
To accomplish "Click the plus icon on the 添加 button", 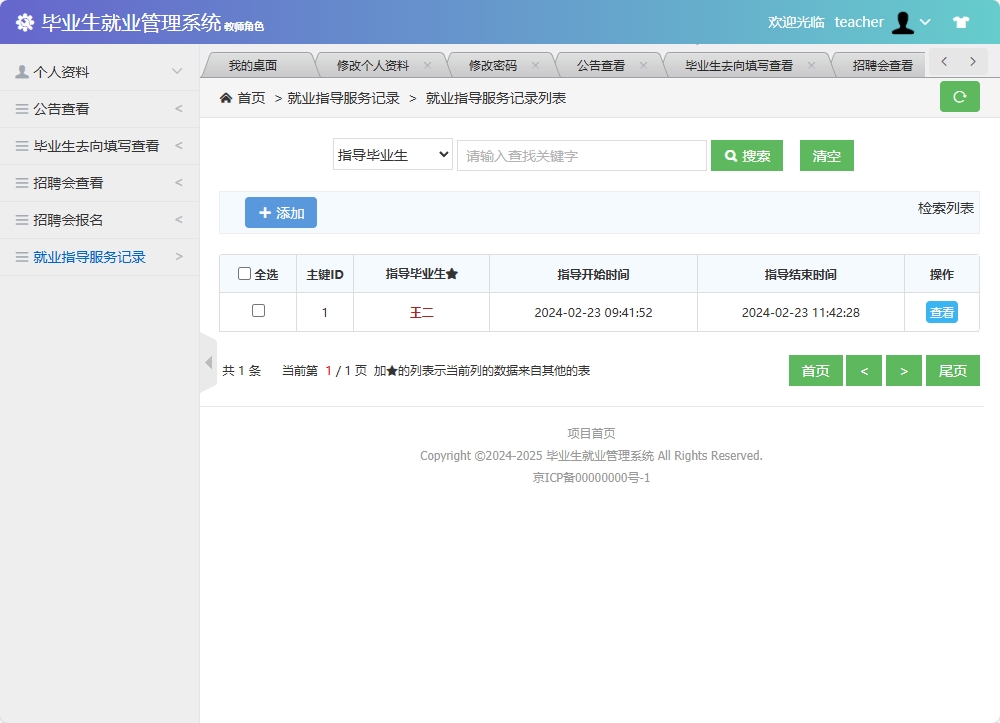I will click(266, 212).
